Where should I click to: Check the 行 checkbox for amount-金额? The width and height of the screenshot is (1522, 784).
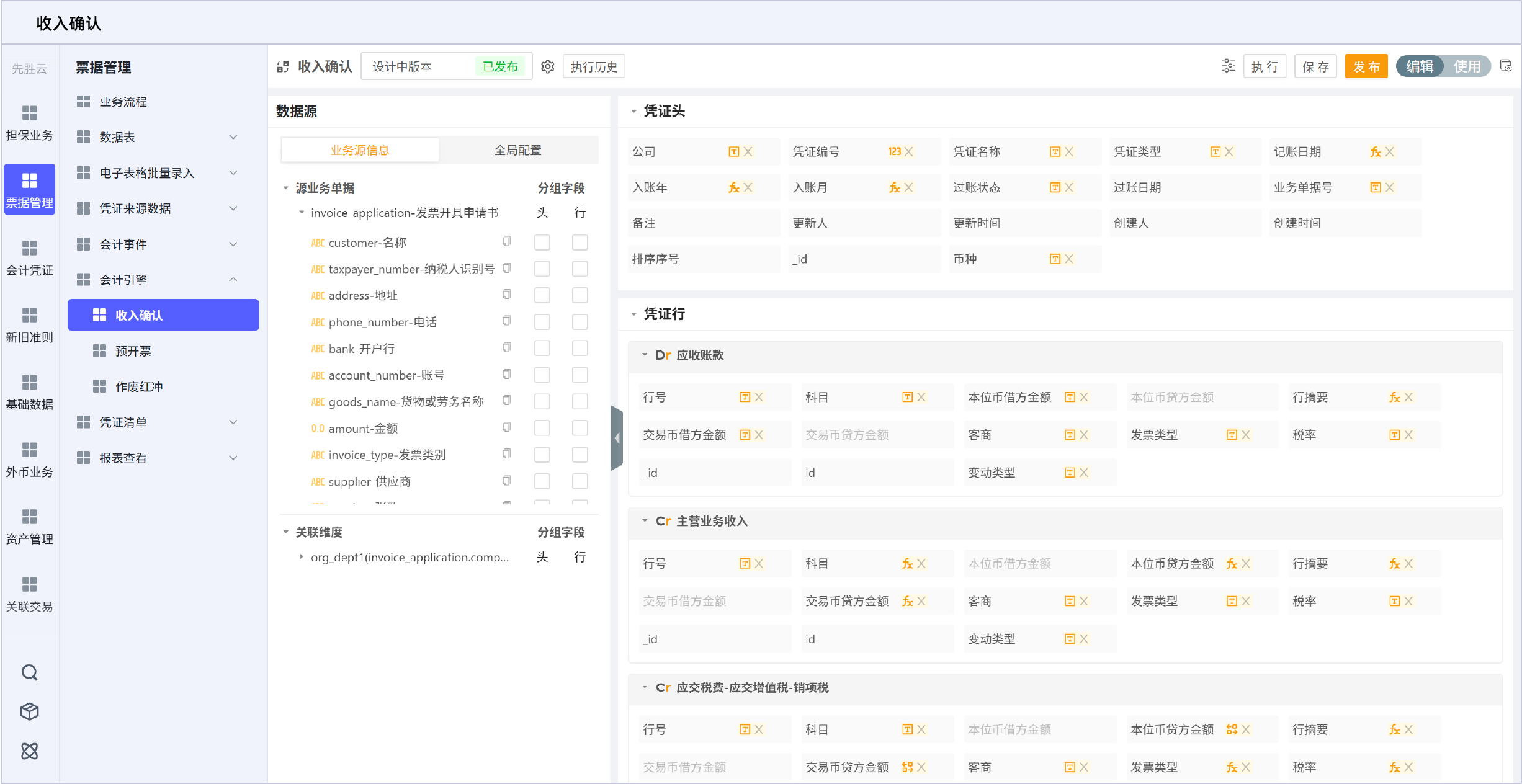coord(580,428)
